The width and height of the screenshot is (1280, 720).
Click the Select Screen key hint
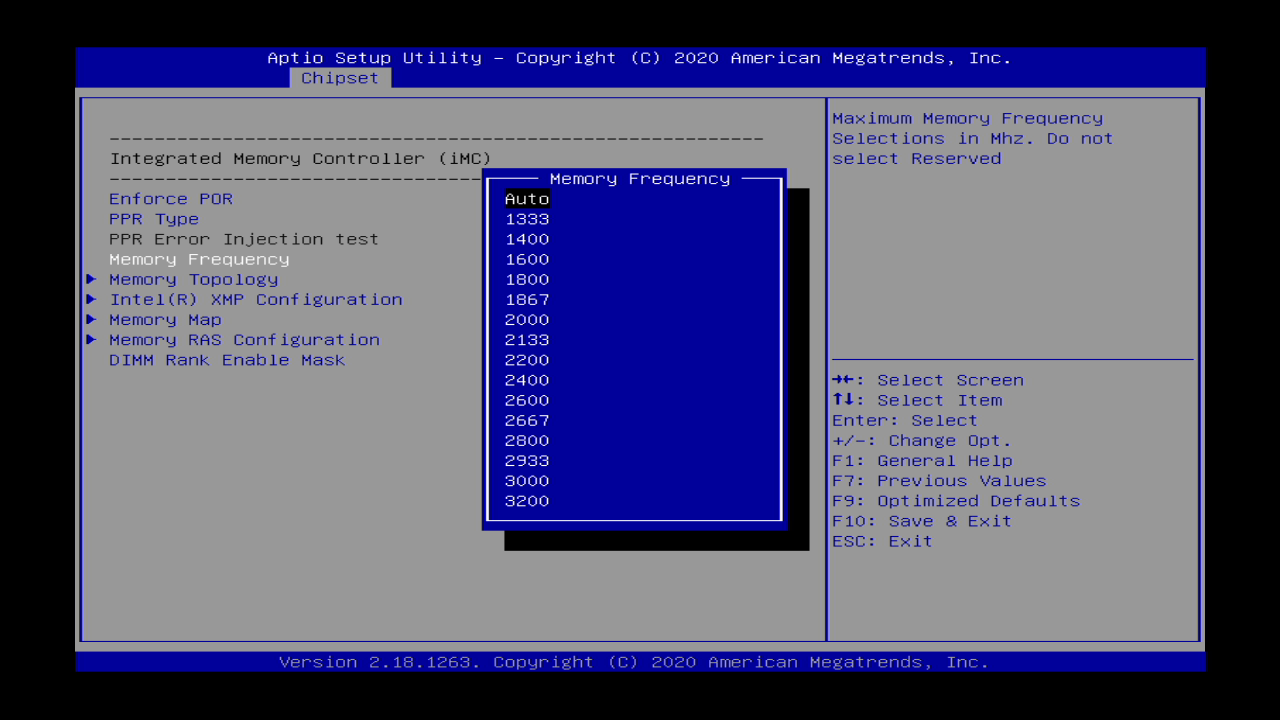tap(928, 380)
